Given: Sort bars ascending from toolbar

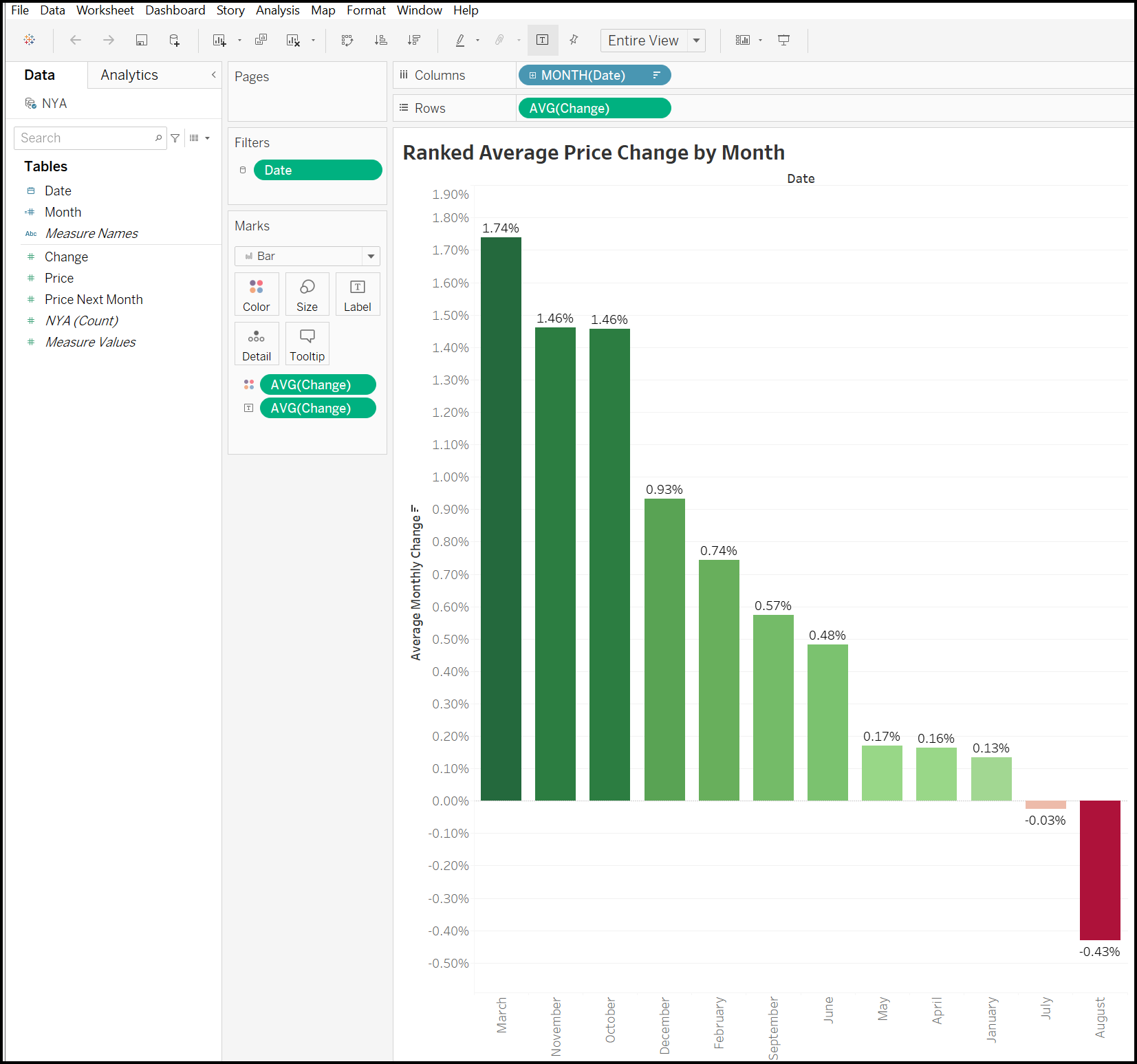Looking at the screenshot, I should point(380,41).
